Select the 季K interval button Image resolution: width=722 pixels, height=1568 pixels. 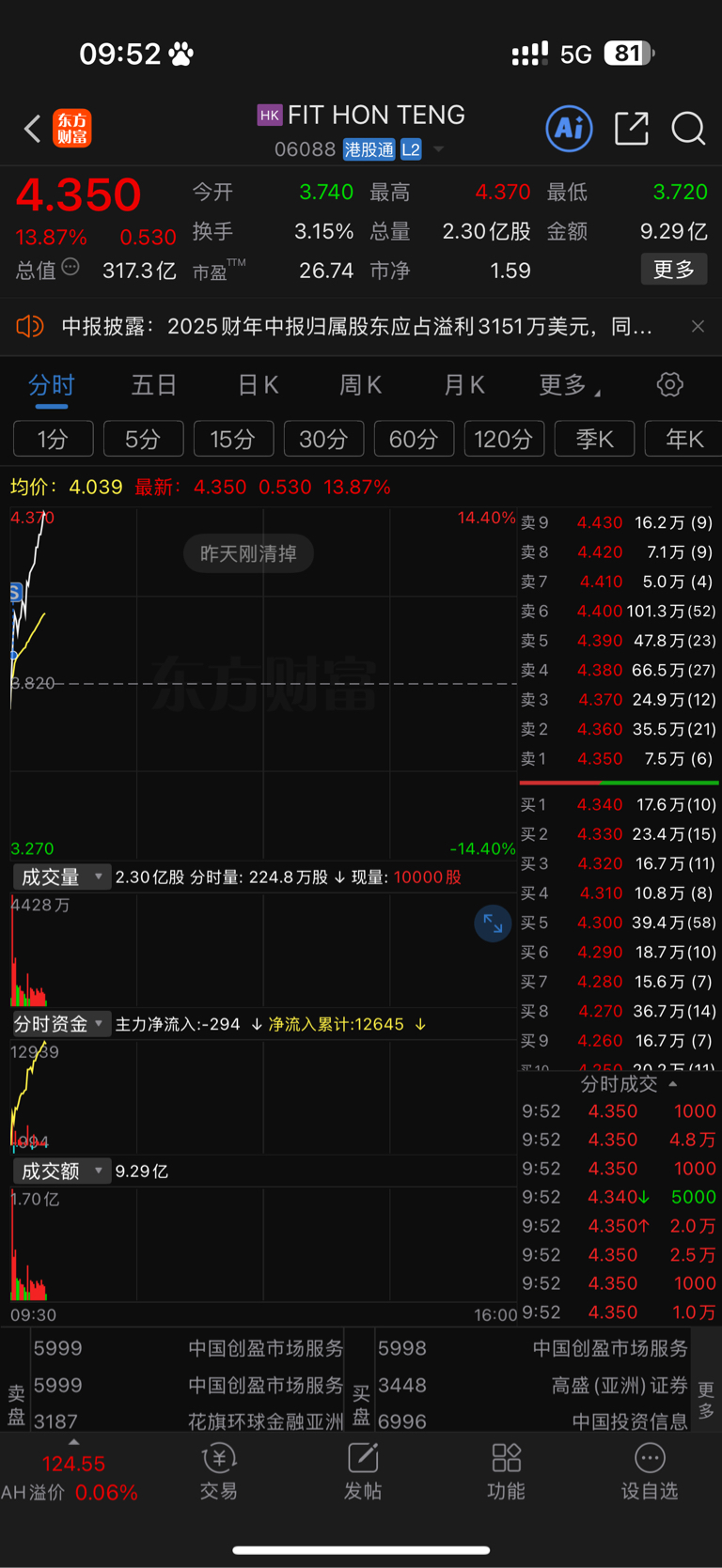[x=594, y=439]
